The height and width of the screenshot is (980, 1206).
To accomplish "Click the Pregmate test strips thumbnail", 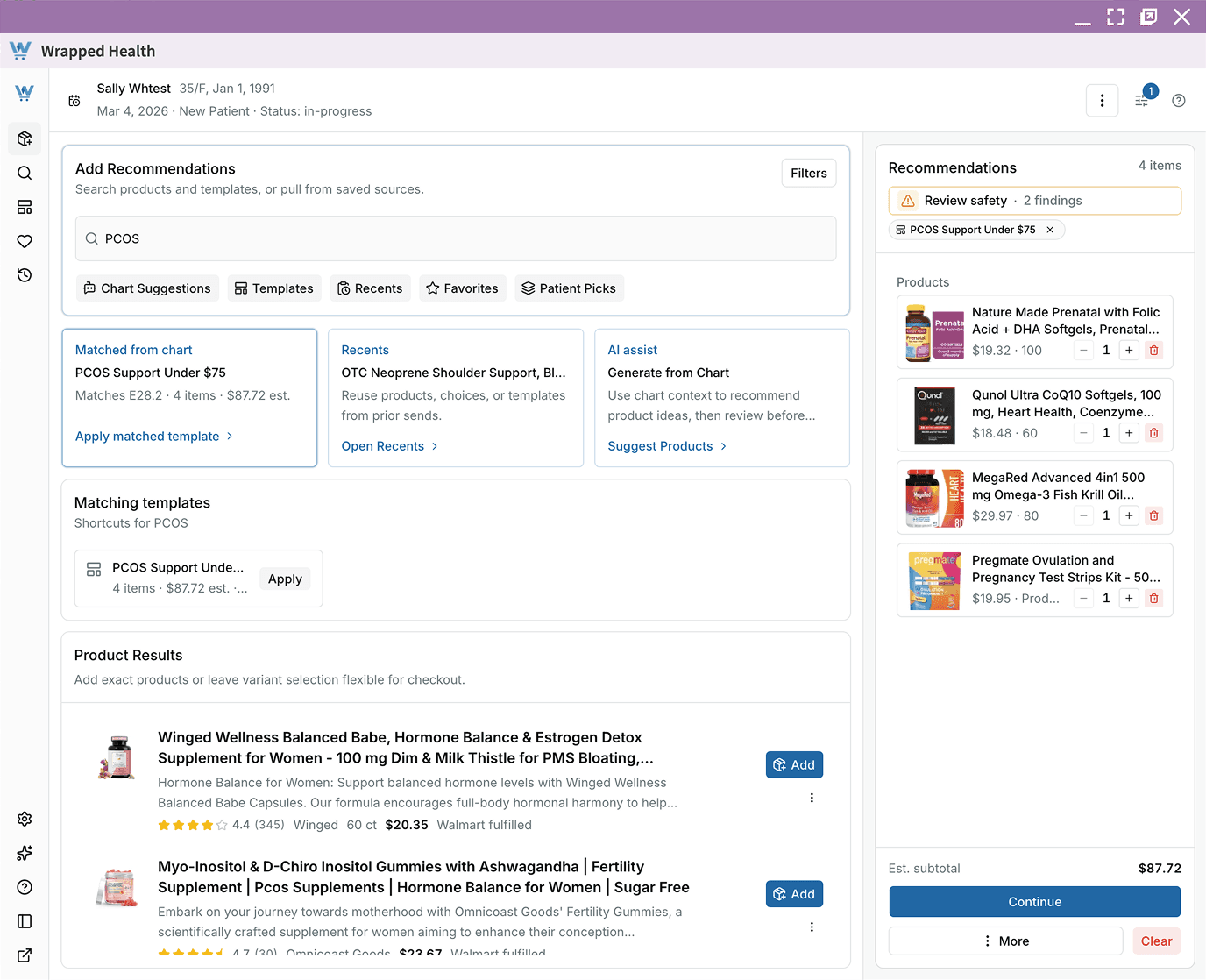I will [x=935, y=581].
